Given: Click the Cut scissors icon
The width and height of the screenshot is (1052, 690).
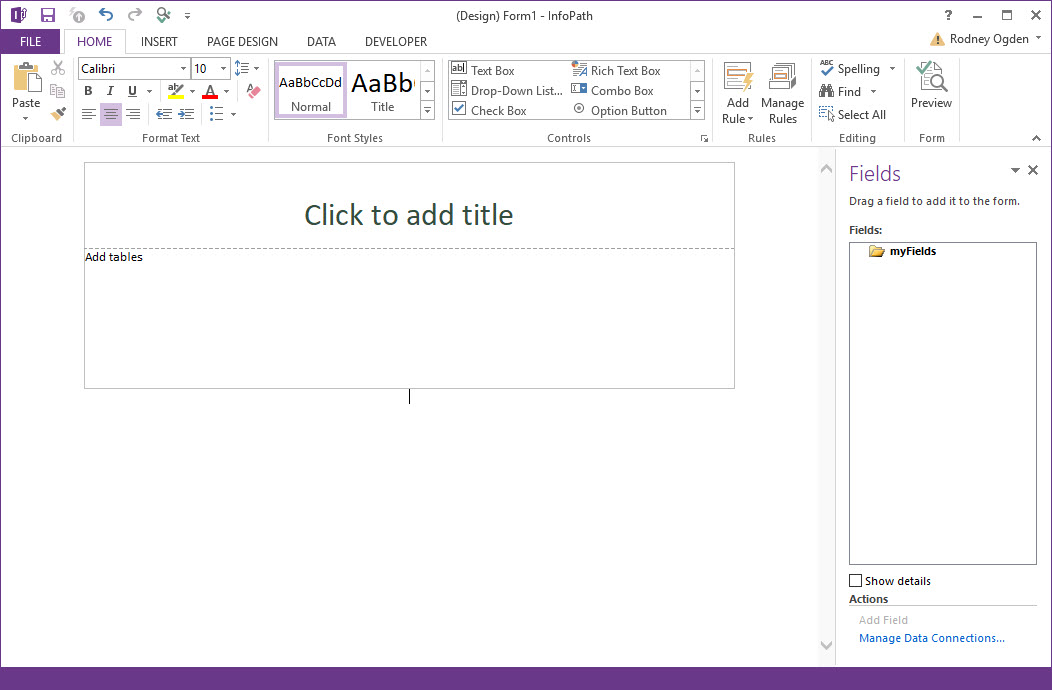Looking at the screenshot, I should tap(58, 68).
